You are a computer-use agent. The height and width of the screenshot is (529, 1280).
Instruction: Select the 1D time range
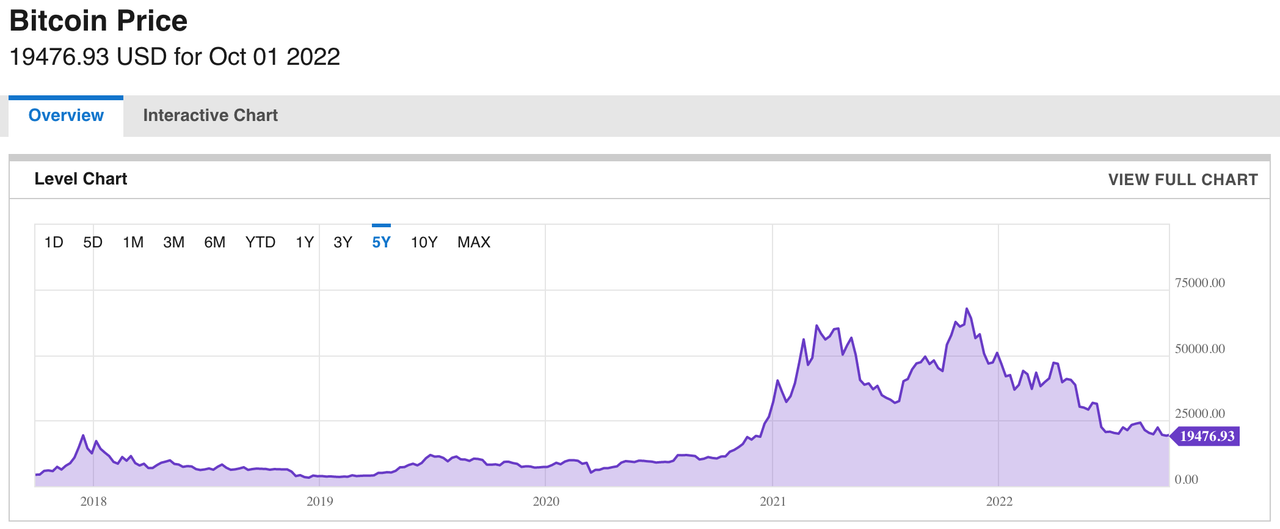click(54, 242)
